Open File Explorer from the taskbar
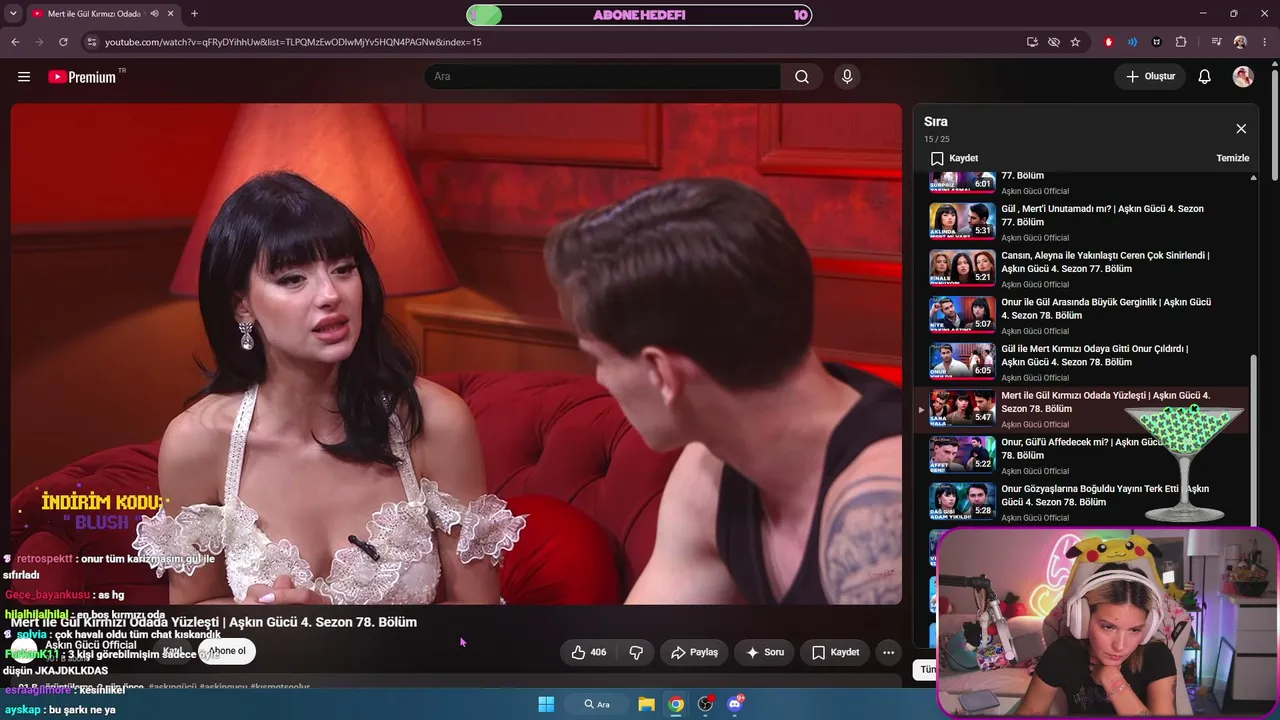The image size is (1280, 720). (646, 704)
